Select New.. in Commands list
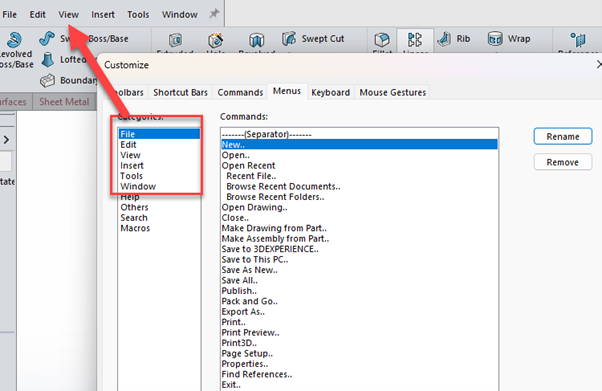Viewport: 602px width, 391px height. point(359,144)
